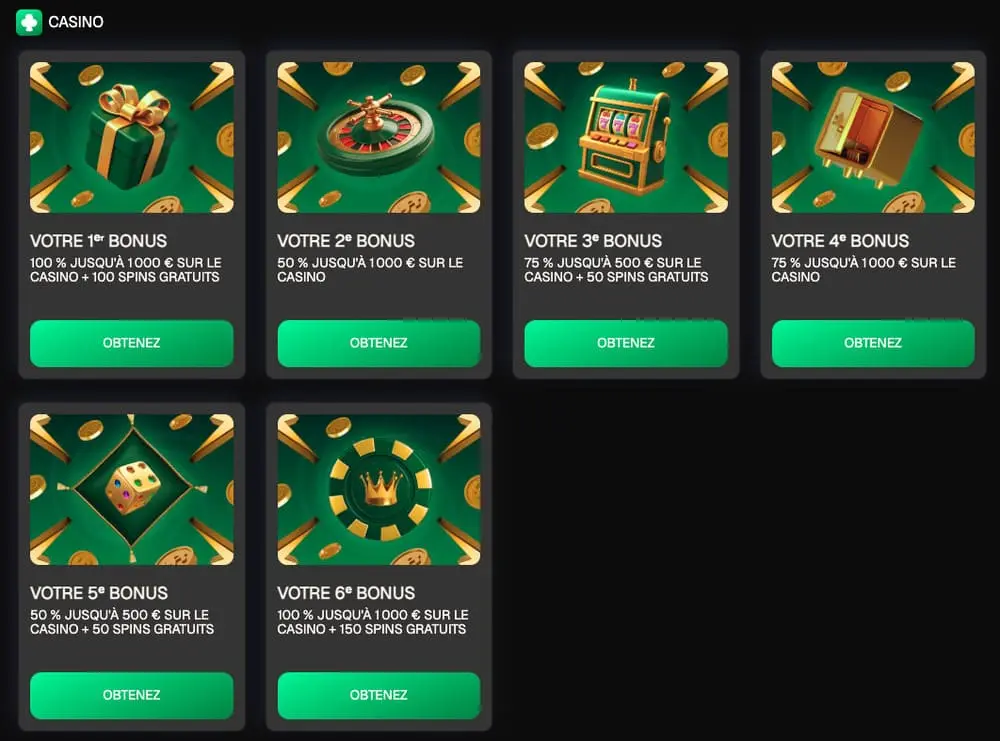Open the "Votre 4e Bonus" title
This screenshot has height=741, width=1000.
pos(840,241)
